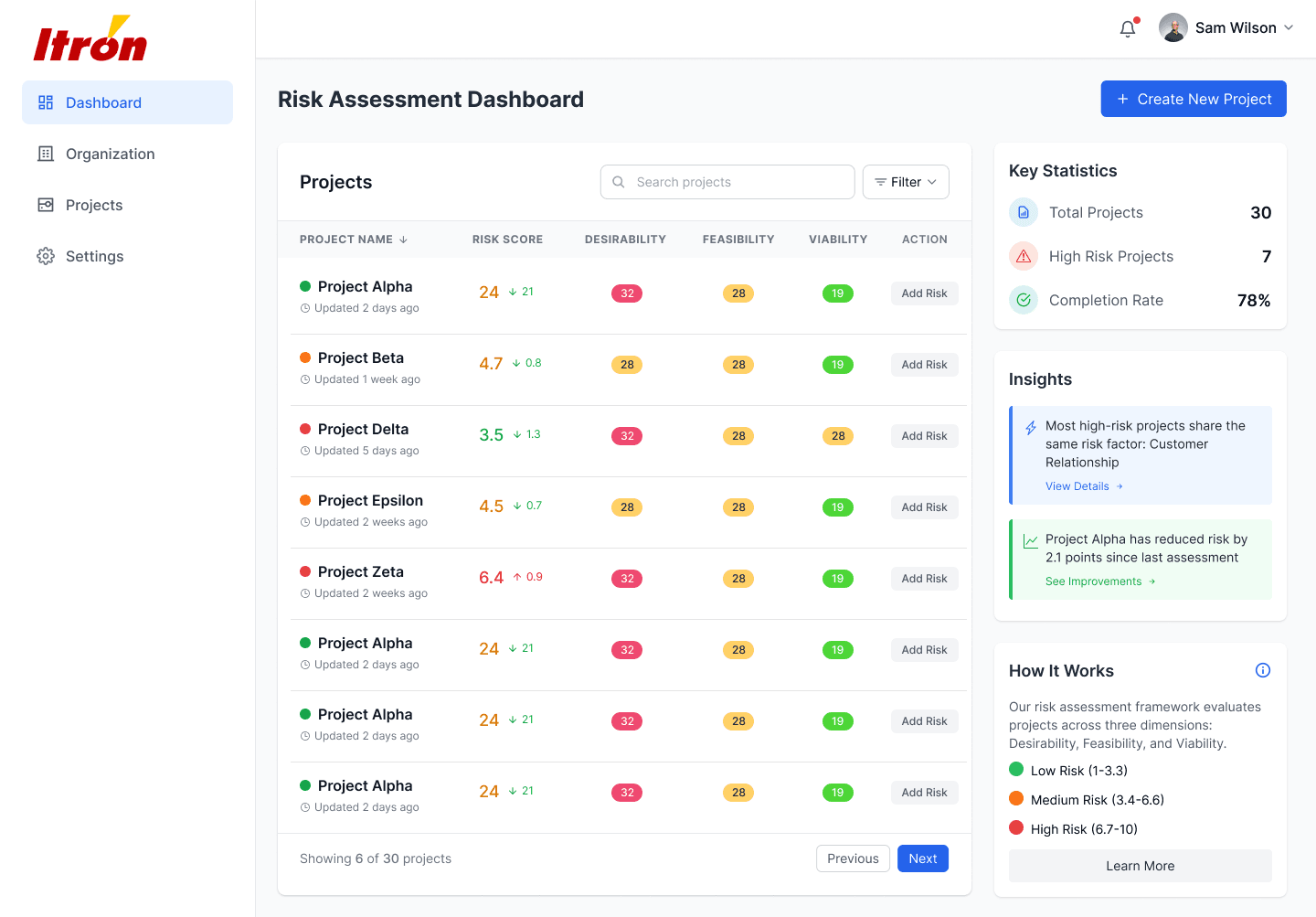Click Project Beta's desirability badge 28
This screenshot has width=1316, height=917.
coord(627,365)
